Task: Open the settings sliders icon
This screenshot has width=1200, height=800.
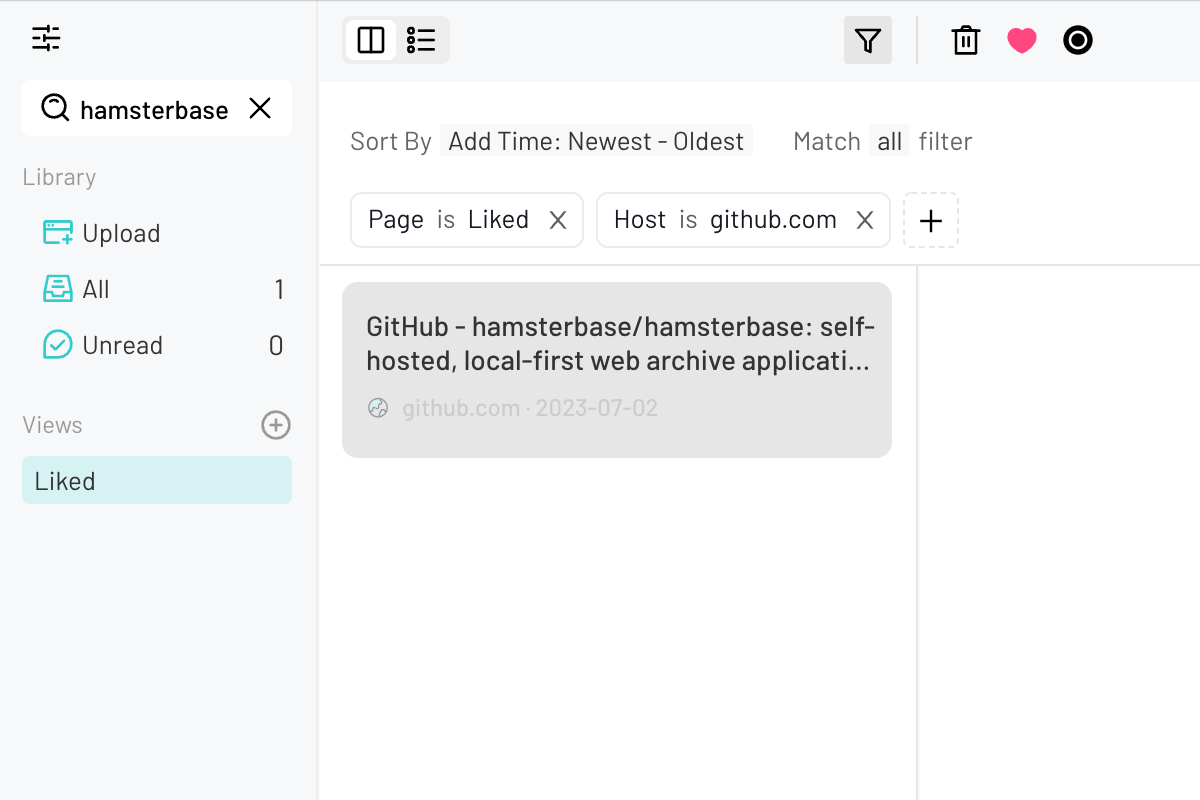Action: pos(46,39)
